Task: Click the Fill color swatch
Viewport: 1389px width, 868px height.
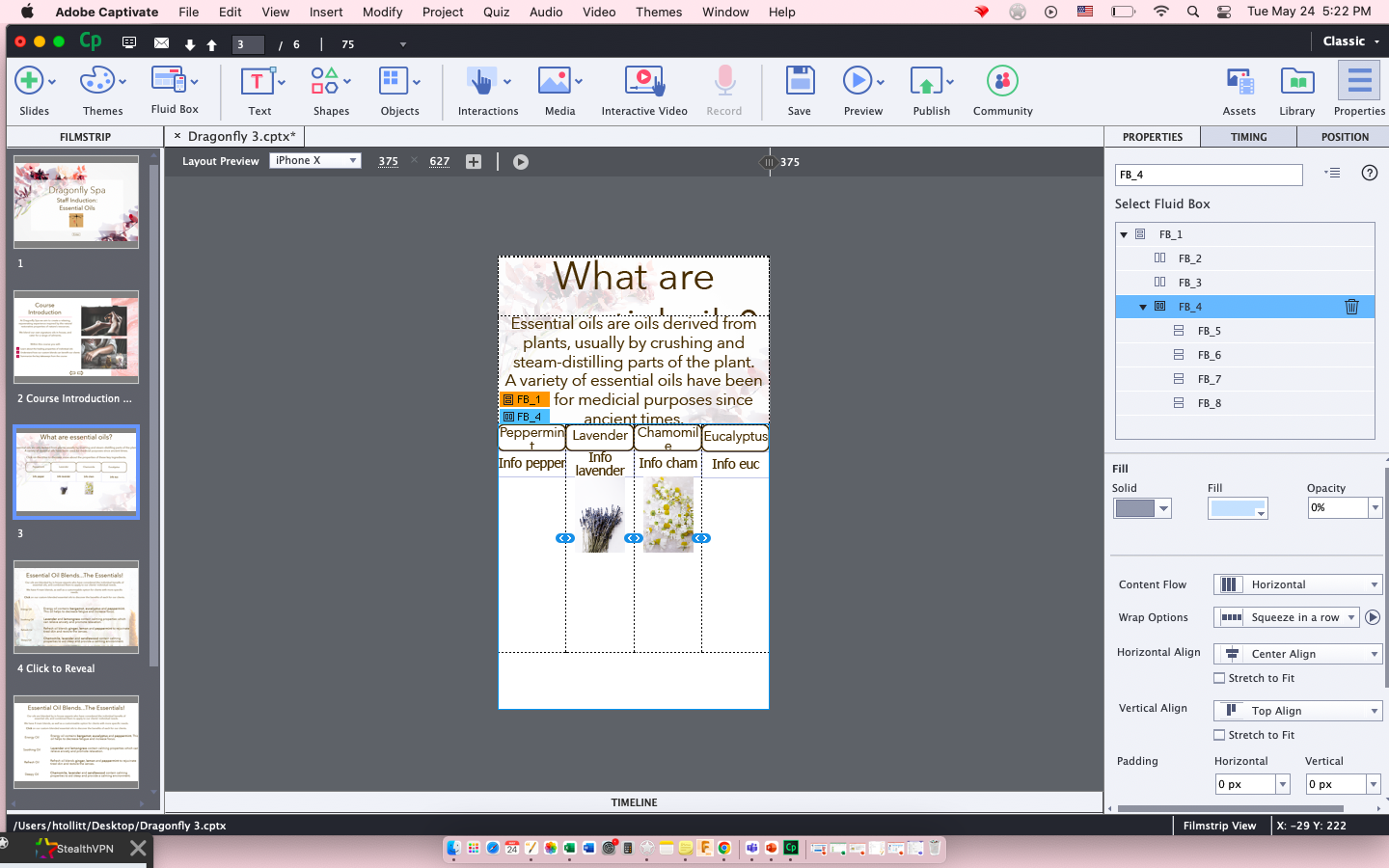Action: point(1238,507)
